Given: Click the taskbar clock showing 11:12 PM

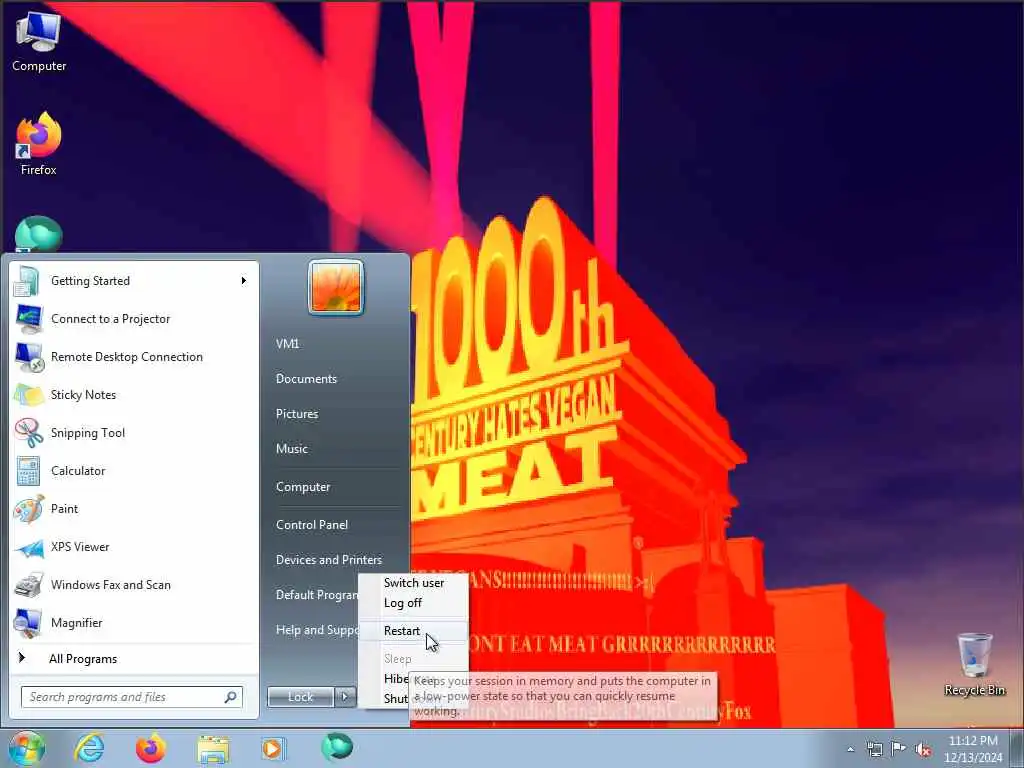Looking at the screenshot, I should (x=973, y=749).
